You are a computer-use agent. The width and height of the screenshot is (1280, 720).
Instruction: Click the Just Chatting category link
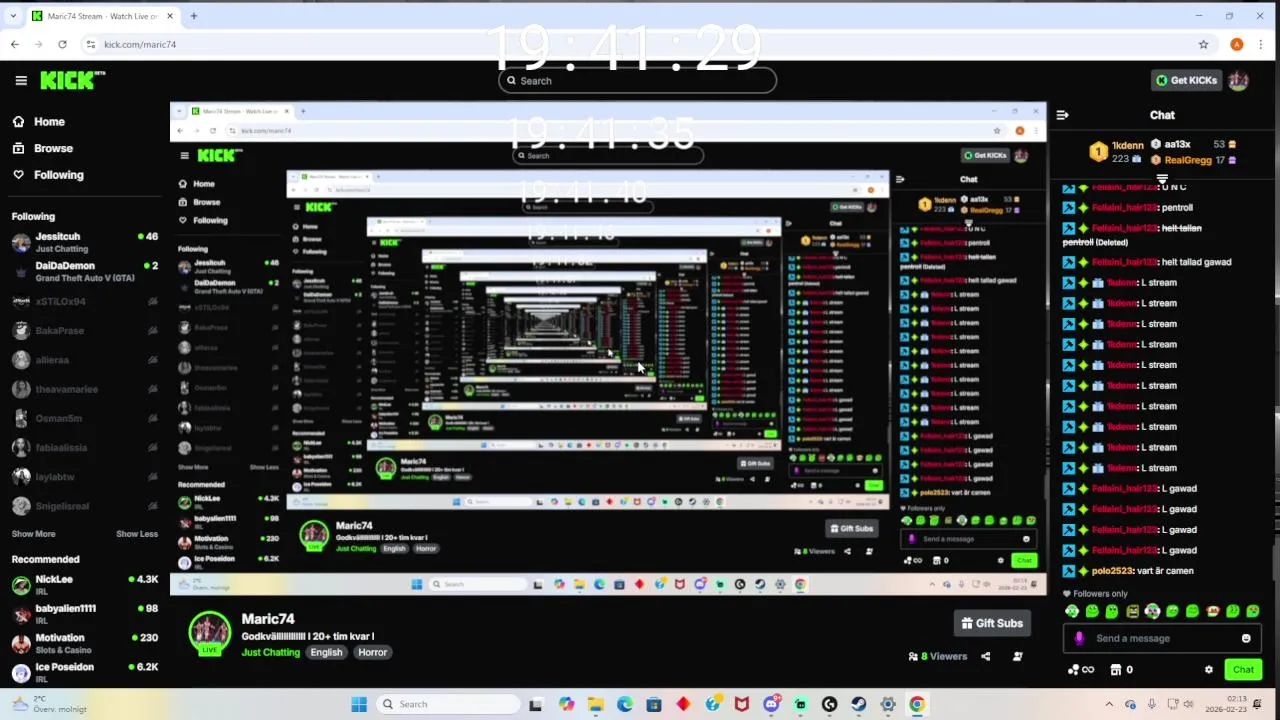pyautogui.click(x=270, y=652)
